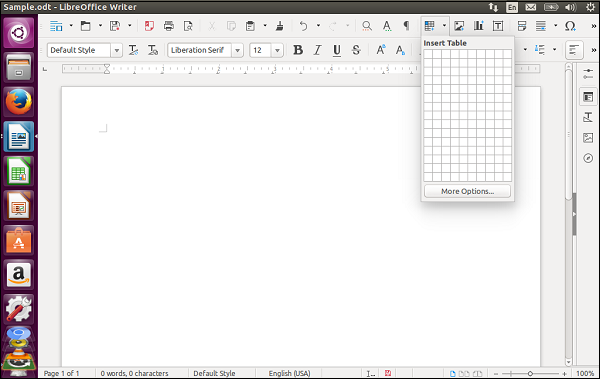Click the Insert Text Box icon

click(x=498, y=26)
